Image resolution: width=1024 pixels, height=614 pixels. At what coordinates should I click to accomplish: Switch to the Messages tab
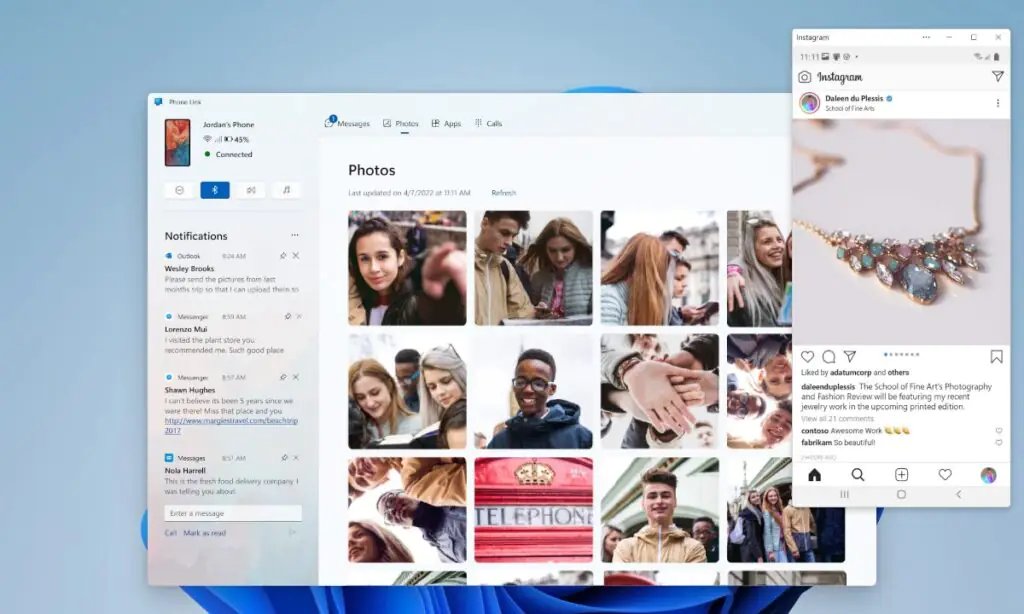(348, 124)
